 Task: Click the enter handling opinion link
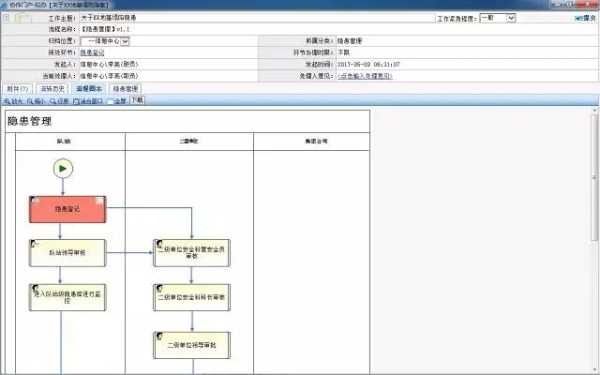[x=365, y=76]
